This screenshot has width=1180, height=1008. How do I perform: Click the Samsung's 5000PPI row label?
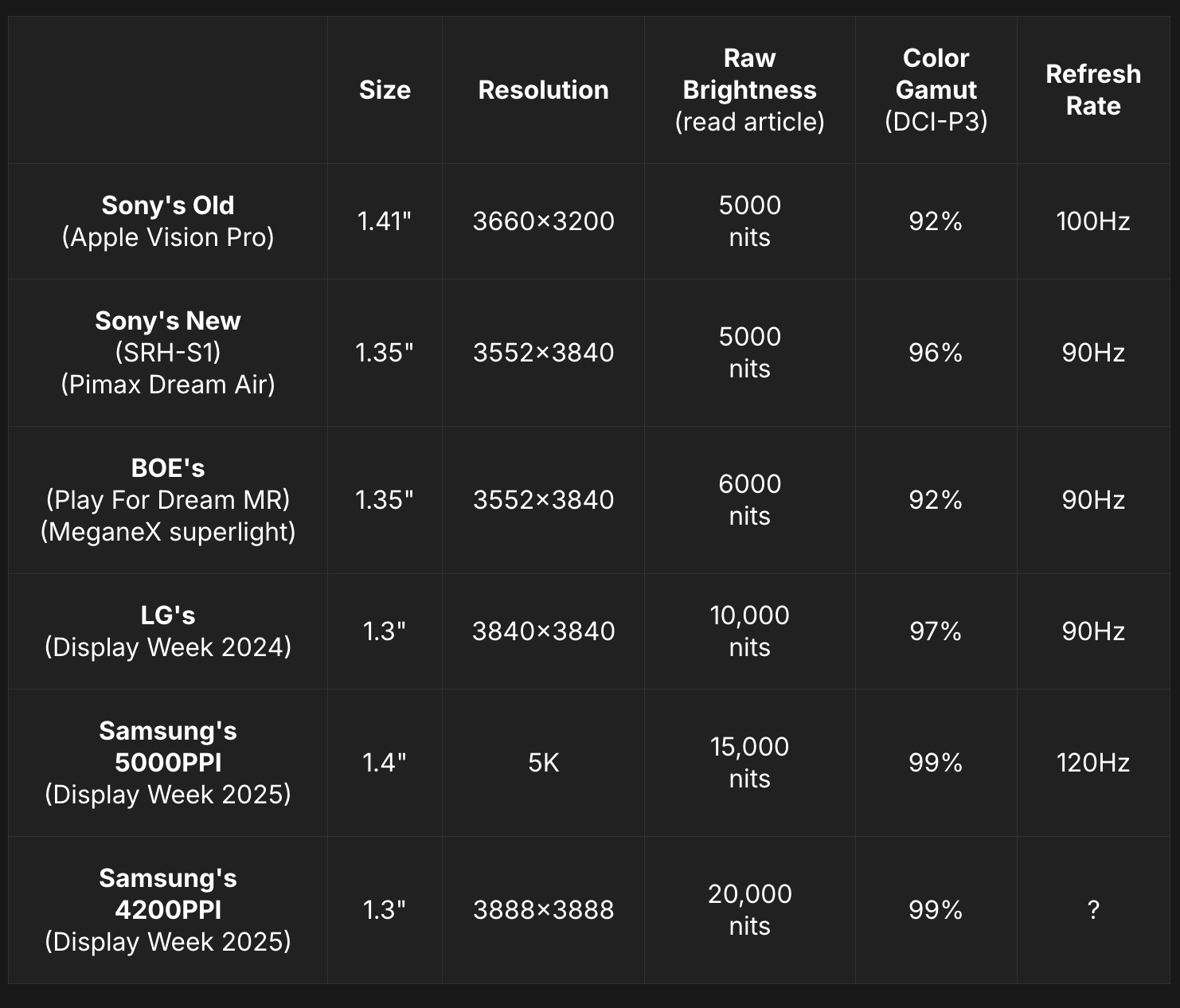168,763
